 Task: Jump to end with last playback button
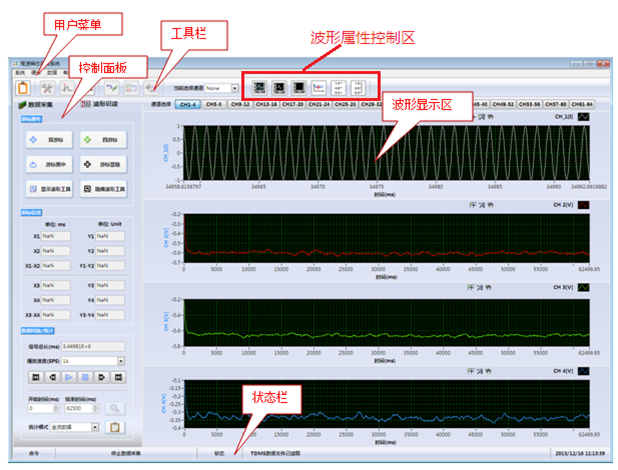click(118, 377)
